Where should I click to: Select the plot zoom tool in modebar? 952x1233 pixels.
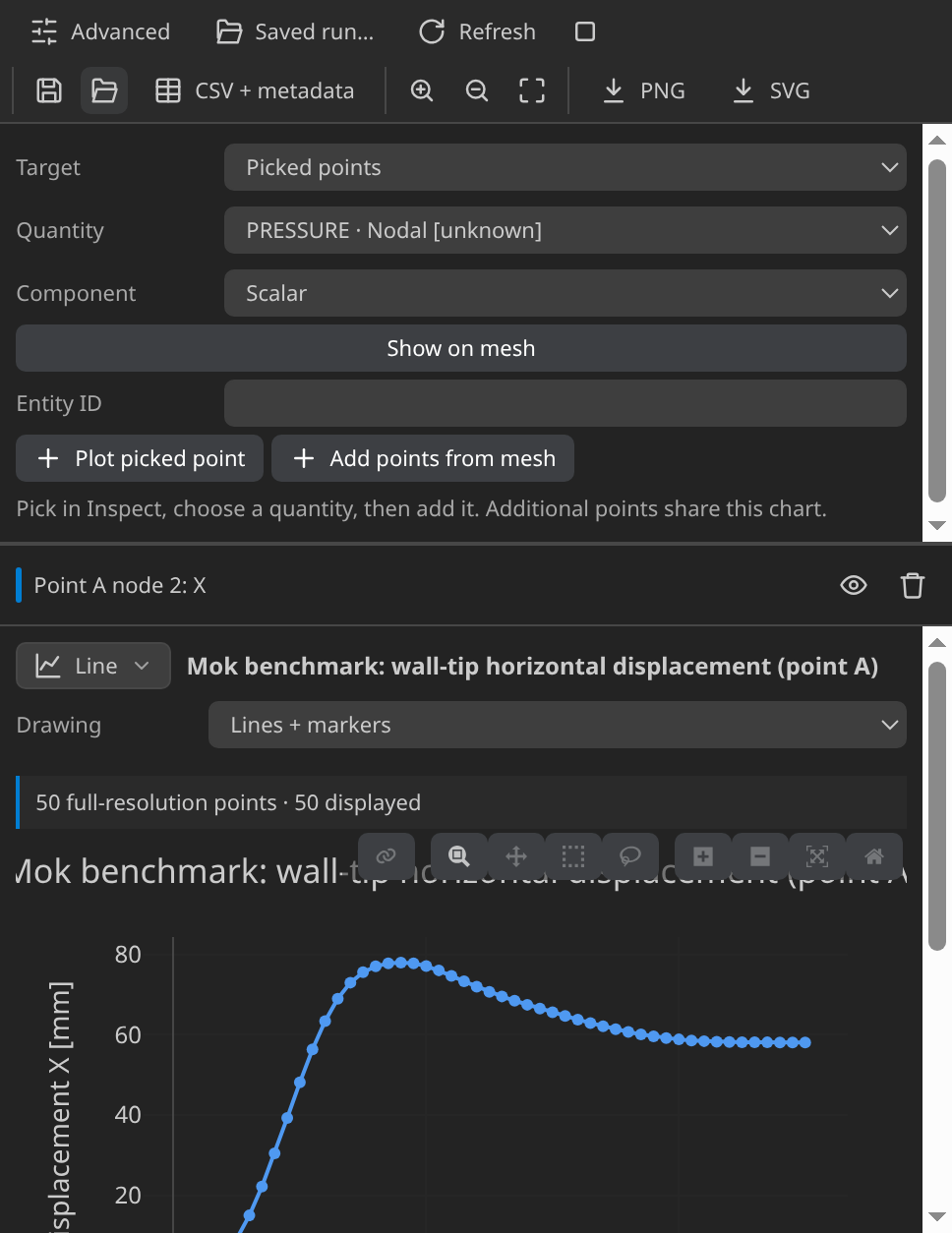point(459,856)
